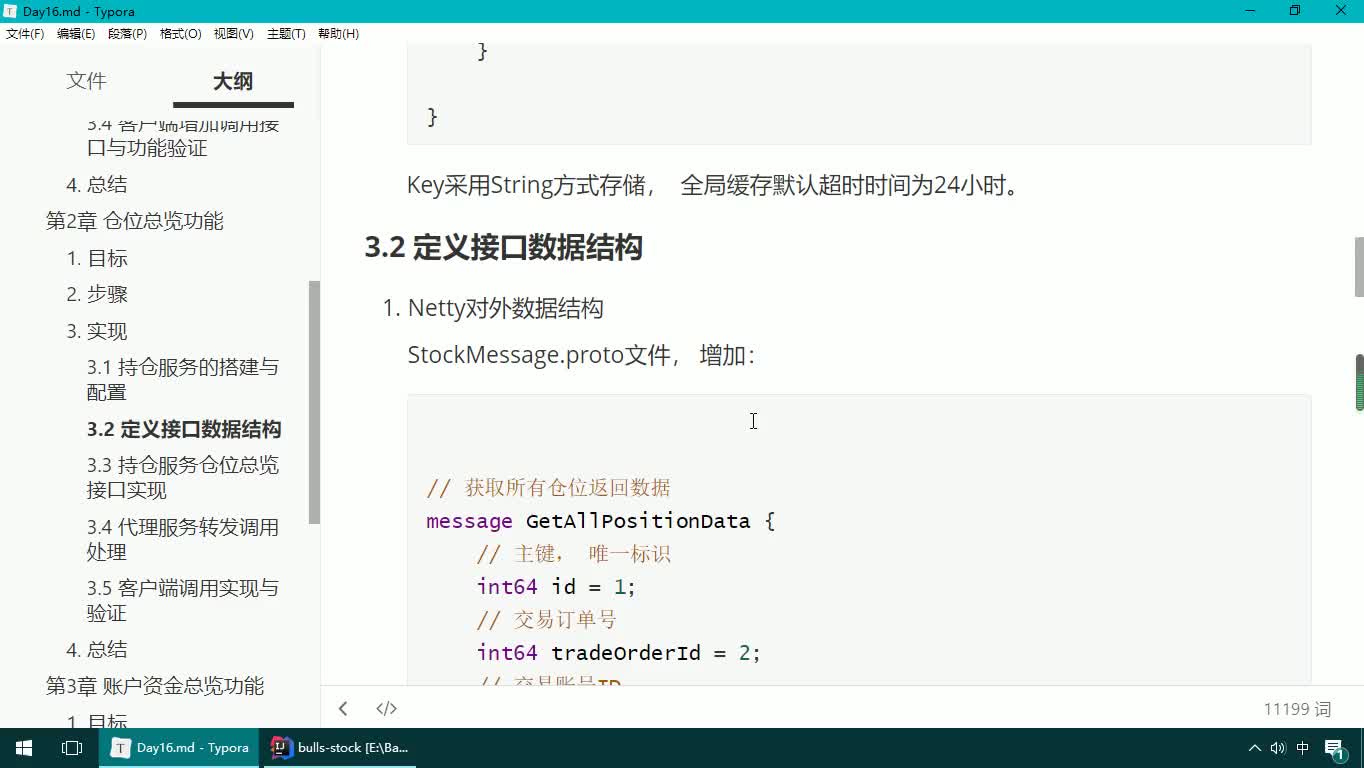Screen dimensions: 1364x768
Task: Open the 帮助(H) menu
Action: (338, 34)
